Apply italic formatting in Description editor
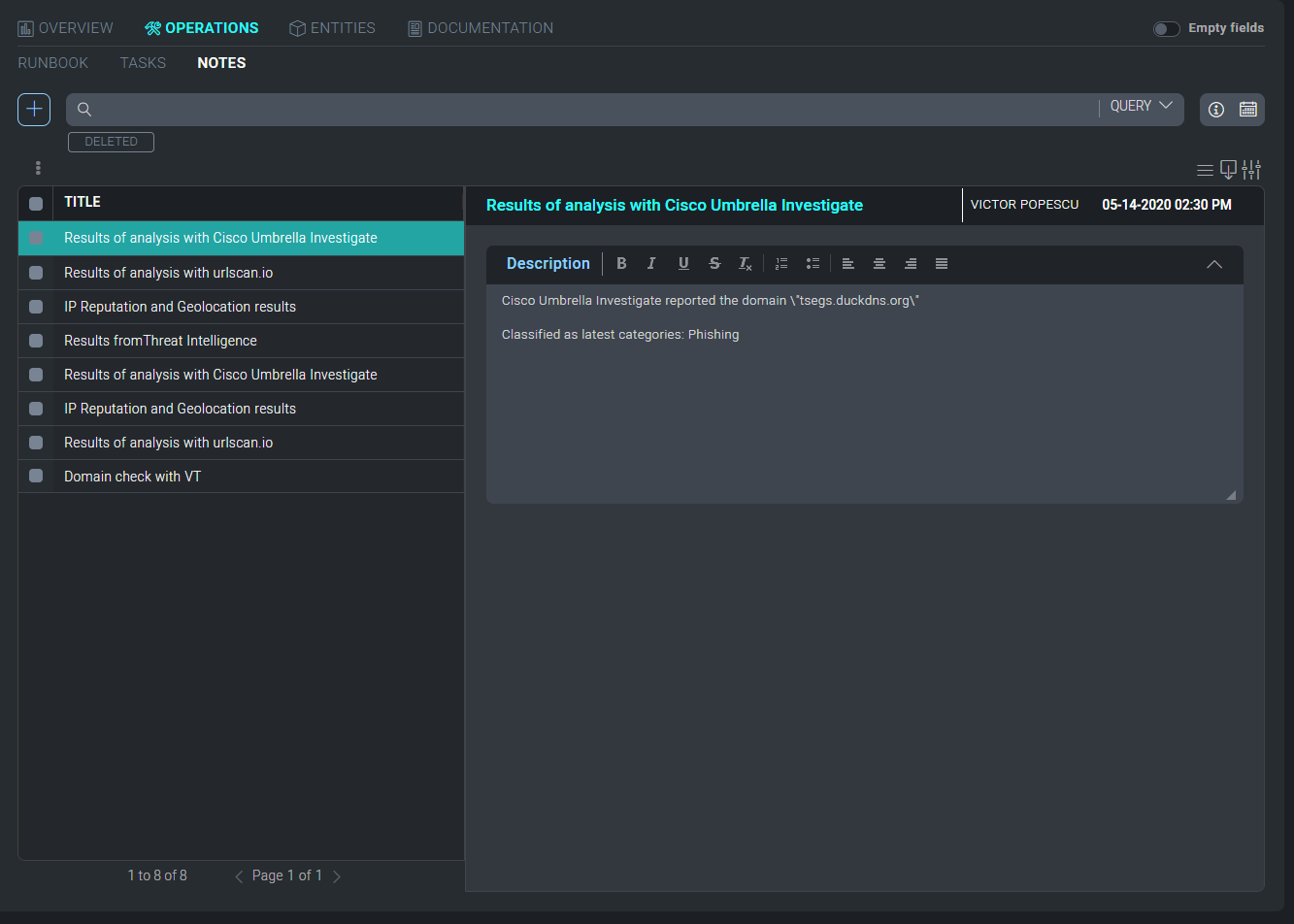 (651, 264)
